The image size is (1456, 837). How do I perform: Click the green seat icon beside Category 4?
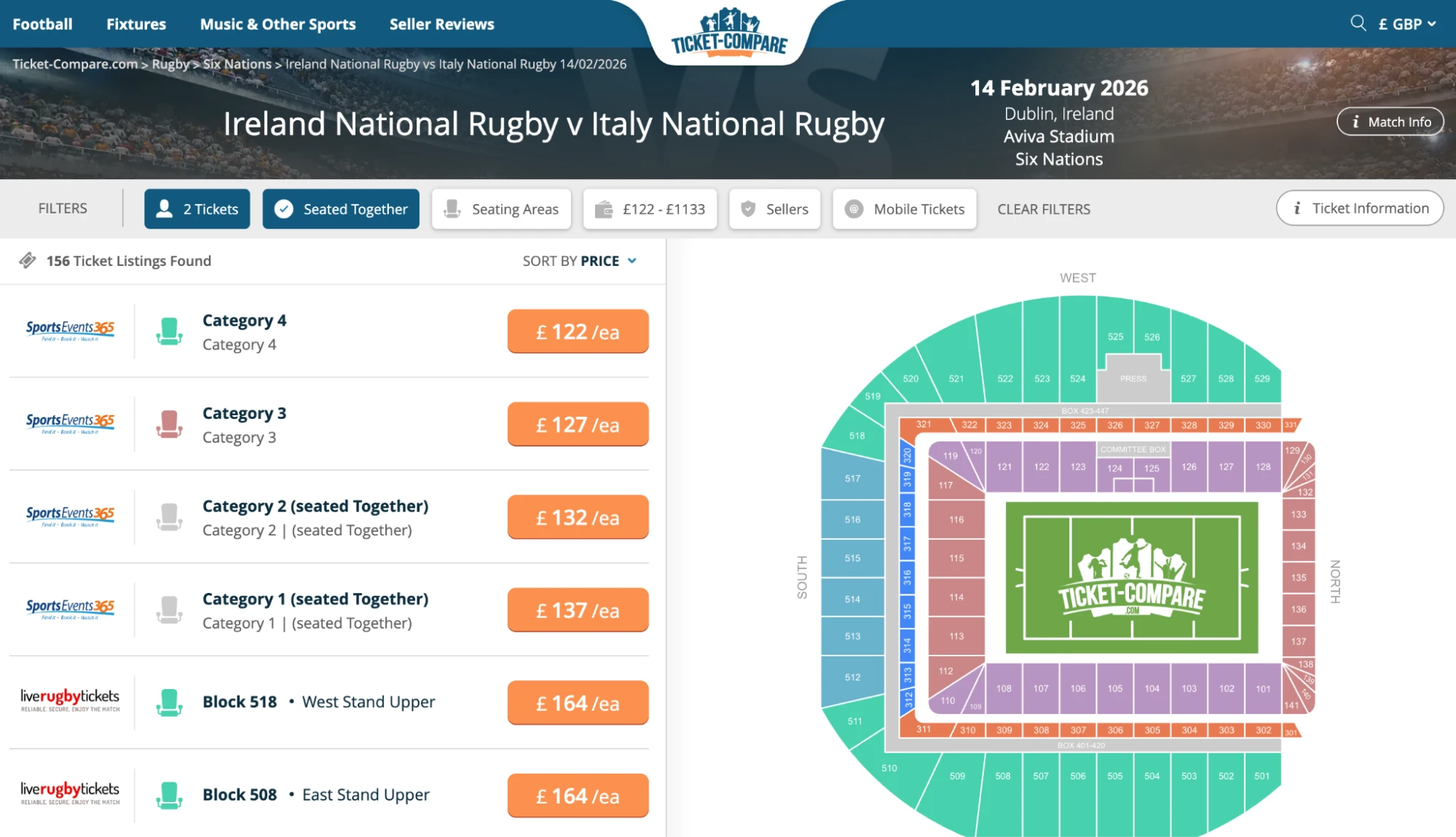[x=170, y=331]
